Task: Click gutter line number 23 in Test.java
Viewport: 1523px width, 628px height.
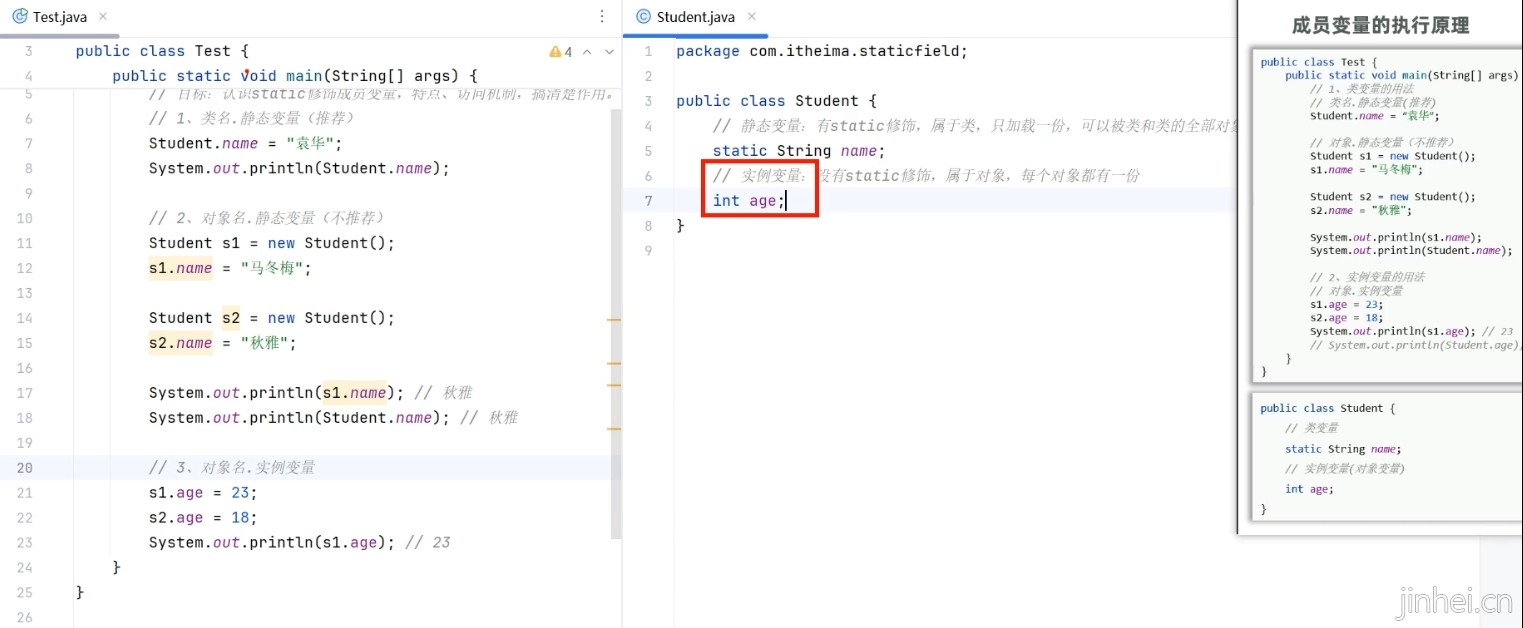Action: (x=24, y=543)
